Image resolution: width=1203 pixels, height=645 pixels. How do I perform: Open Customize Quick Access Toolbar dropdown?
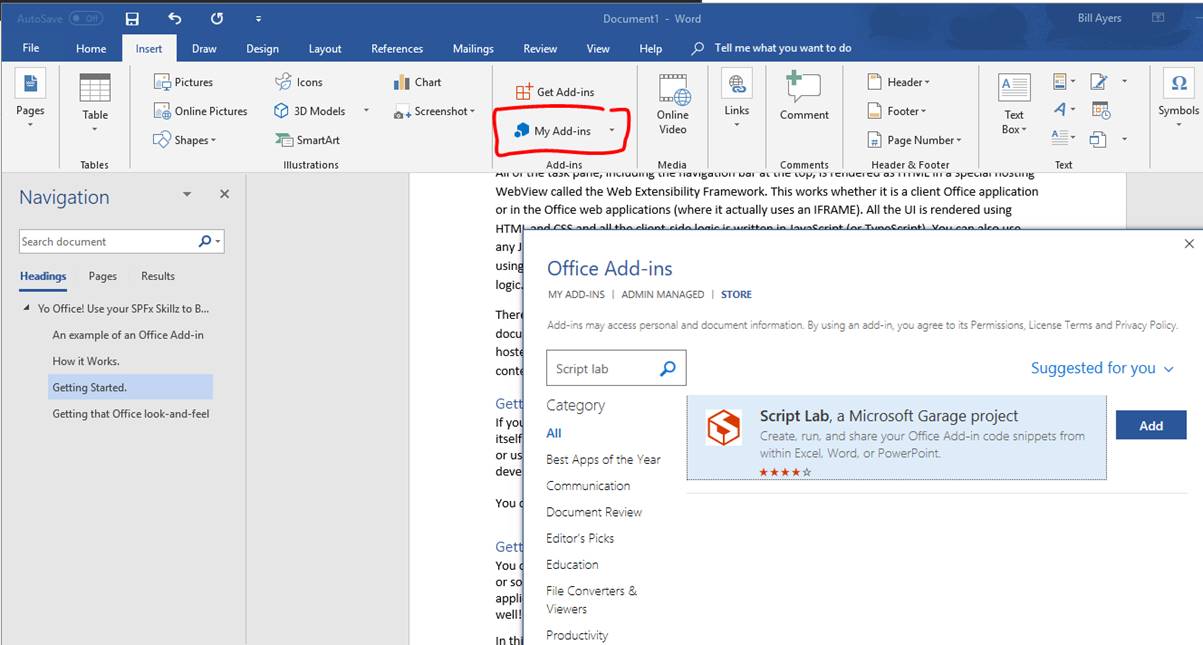(x=258, y=18)
